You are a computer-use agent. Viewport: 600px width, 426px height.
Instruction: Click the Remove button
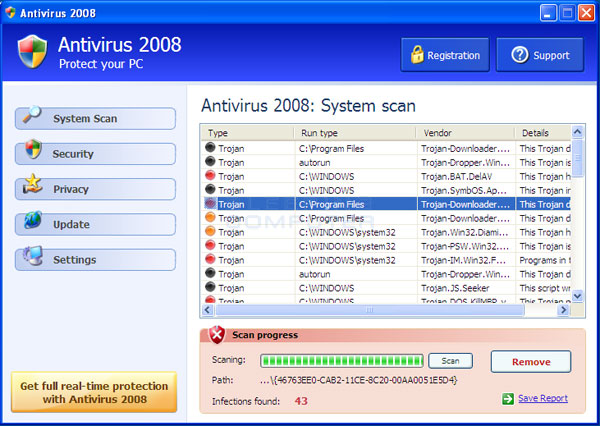[x=531, y=362]
